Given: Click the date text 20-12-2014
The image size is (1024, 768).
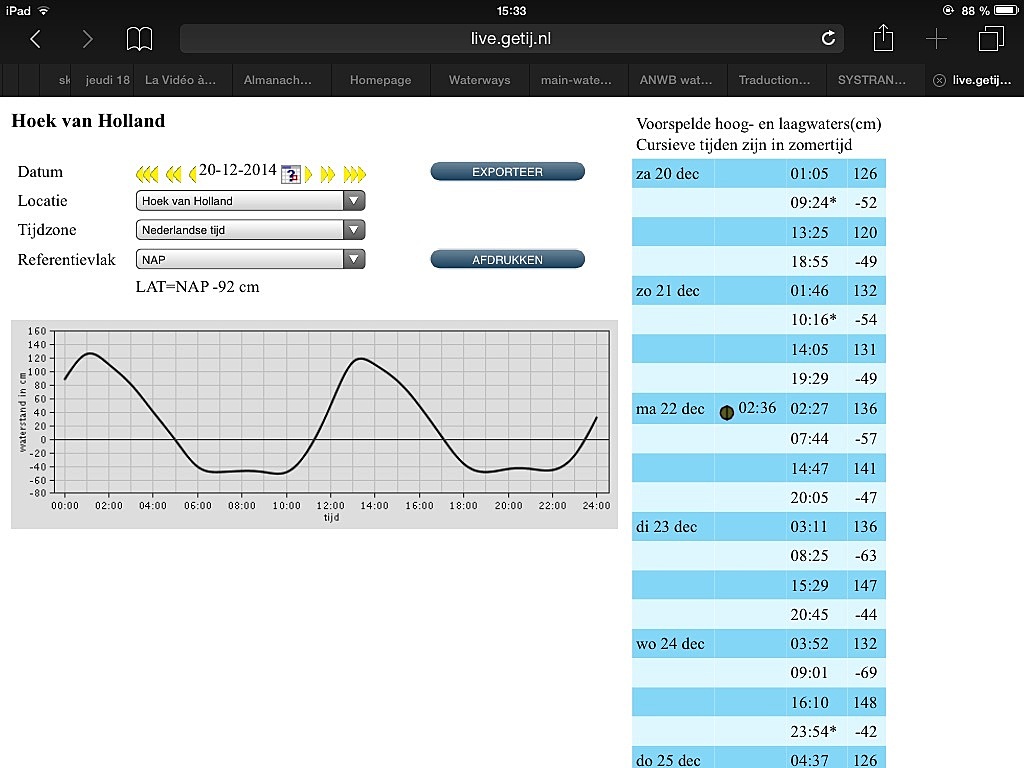Looking at the screenshot, I should [238, 170].
